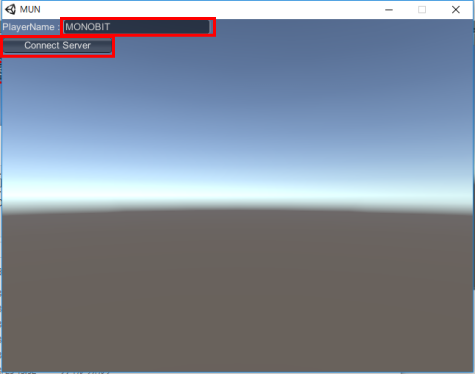Click the colon after PlayerName label
Image resolution: width=475 pixels, height=374 pixels.
point(58,28)
